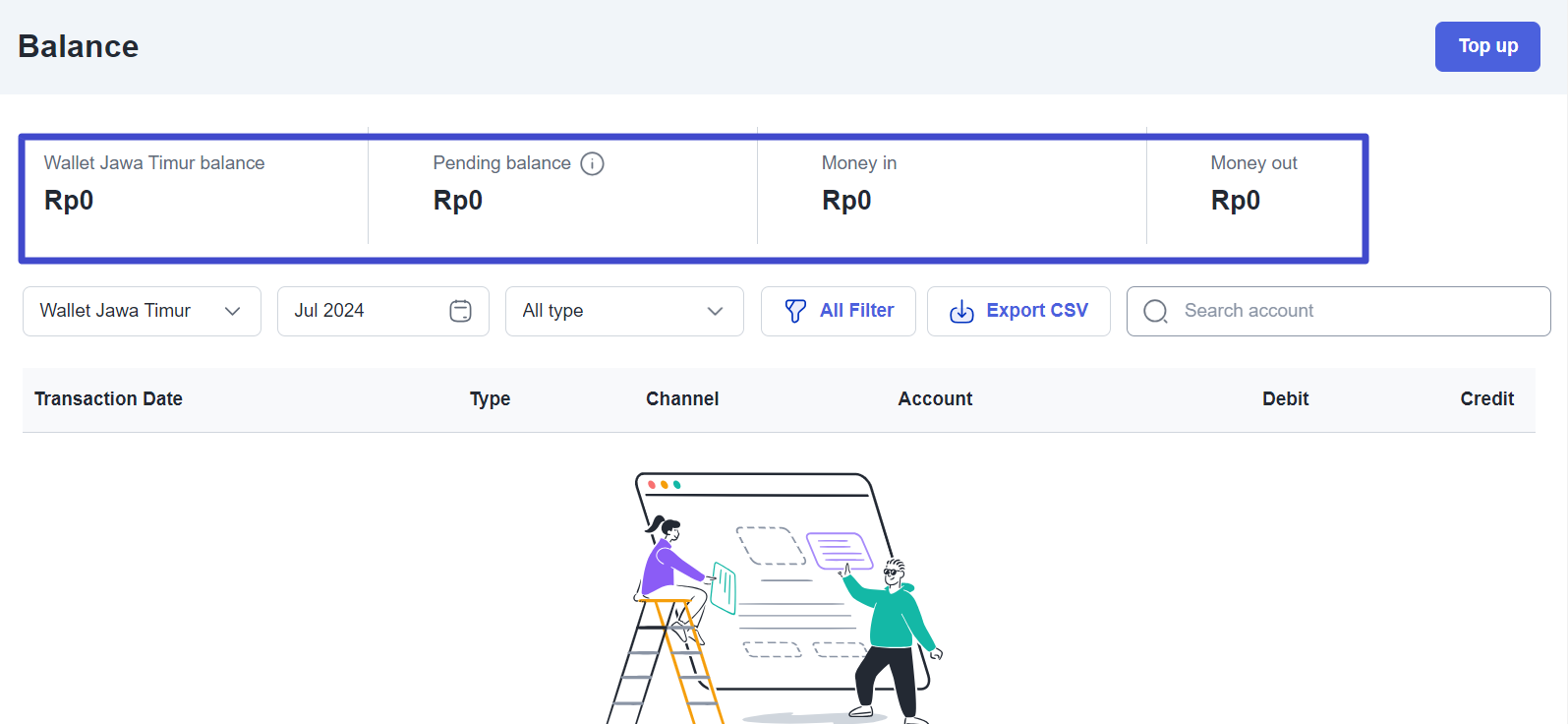The image size is (1568, 724).
Task: Click the Debit column header
Action: click(1284, 398)
